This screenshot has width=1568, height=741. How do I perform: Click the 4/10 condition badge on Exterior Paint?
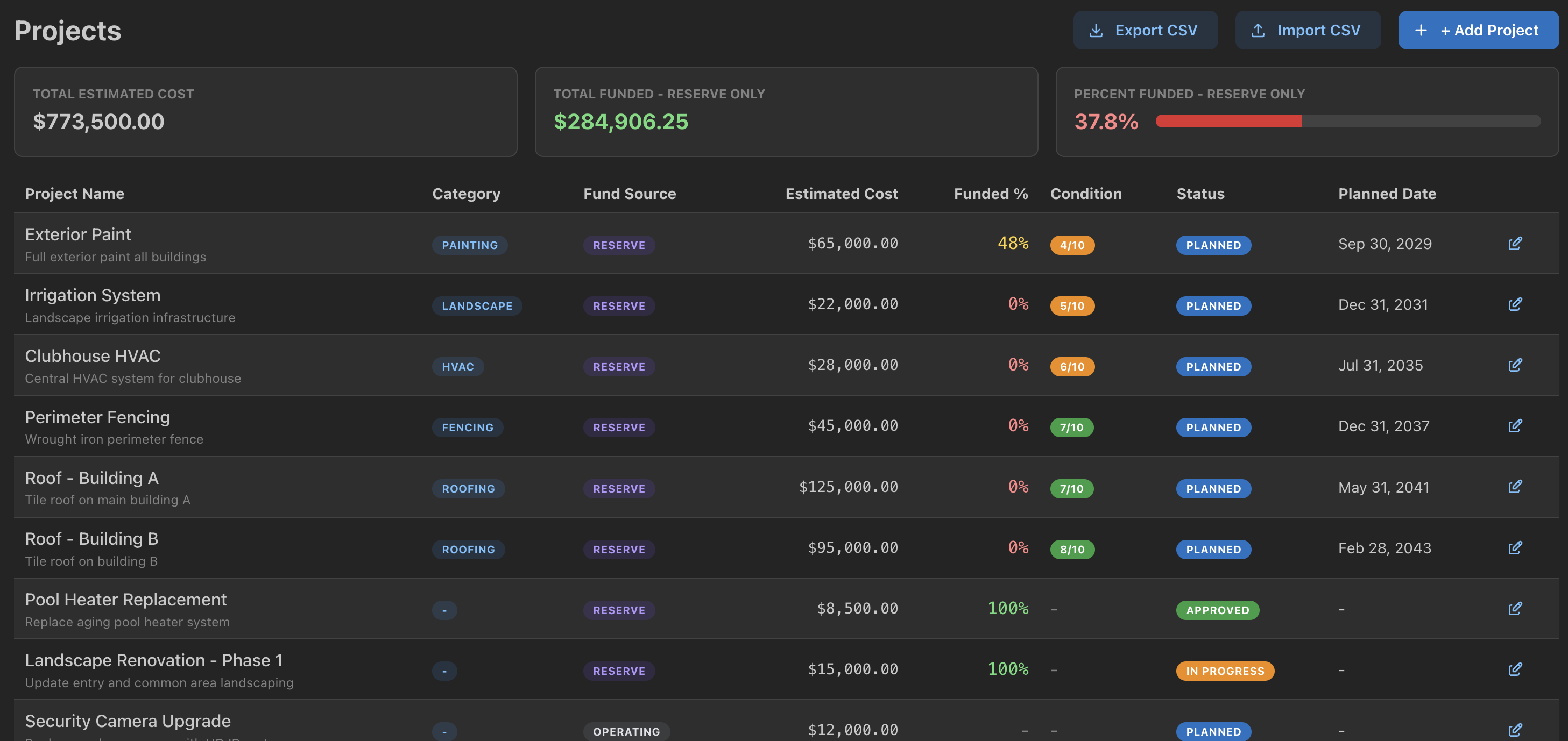tap(1072, 245)
